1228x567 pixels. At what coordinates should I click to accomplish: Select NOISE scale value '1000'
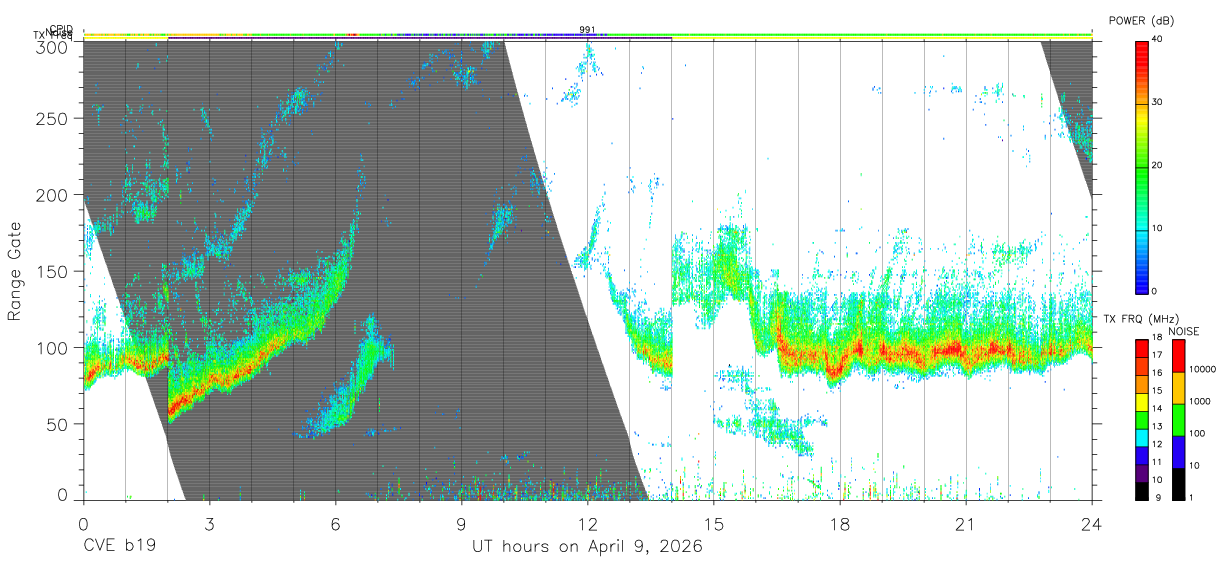[x=1200, y=401]
